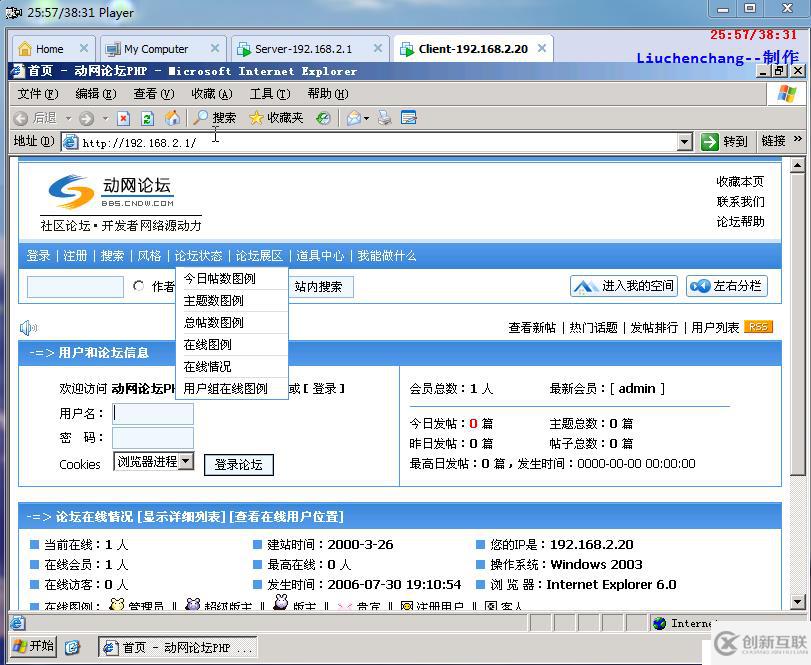Open the 文件 menu
This screenshot has height=665, width=811.
[x=38, y=94]
